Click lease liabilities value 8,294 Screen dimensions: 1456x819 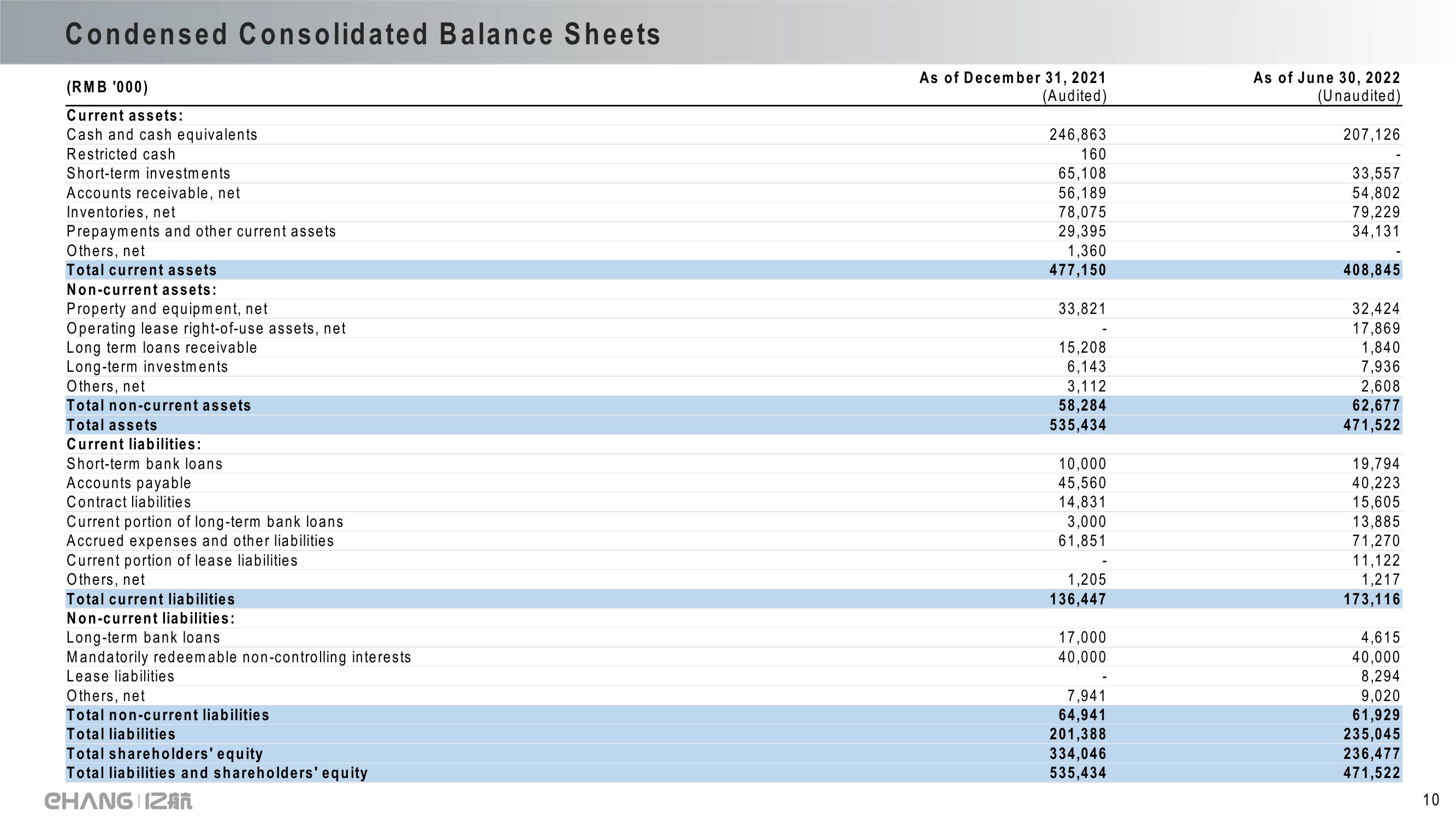[x=1381, y=676]
